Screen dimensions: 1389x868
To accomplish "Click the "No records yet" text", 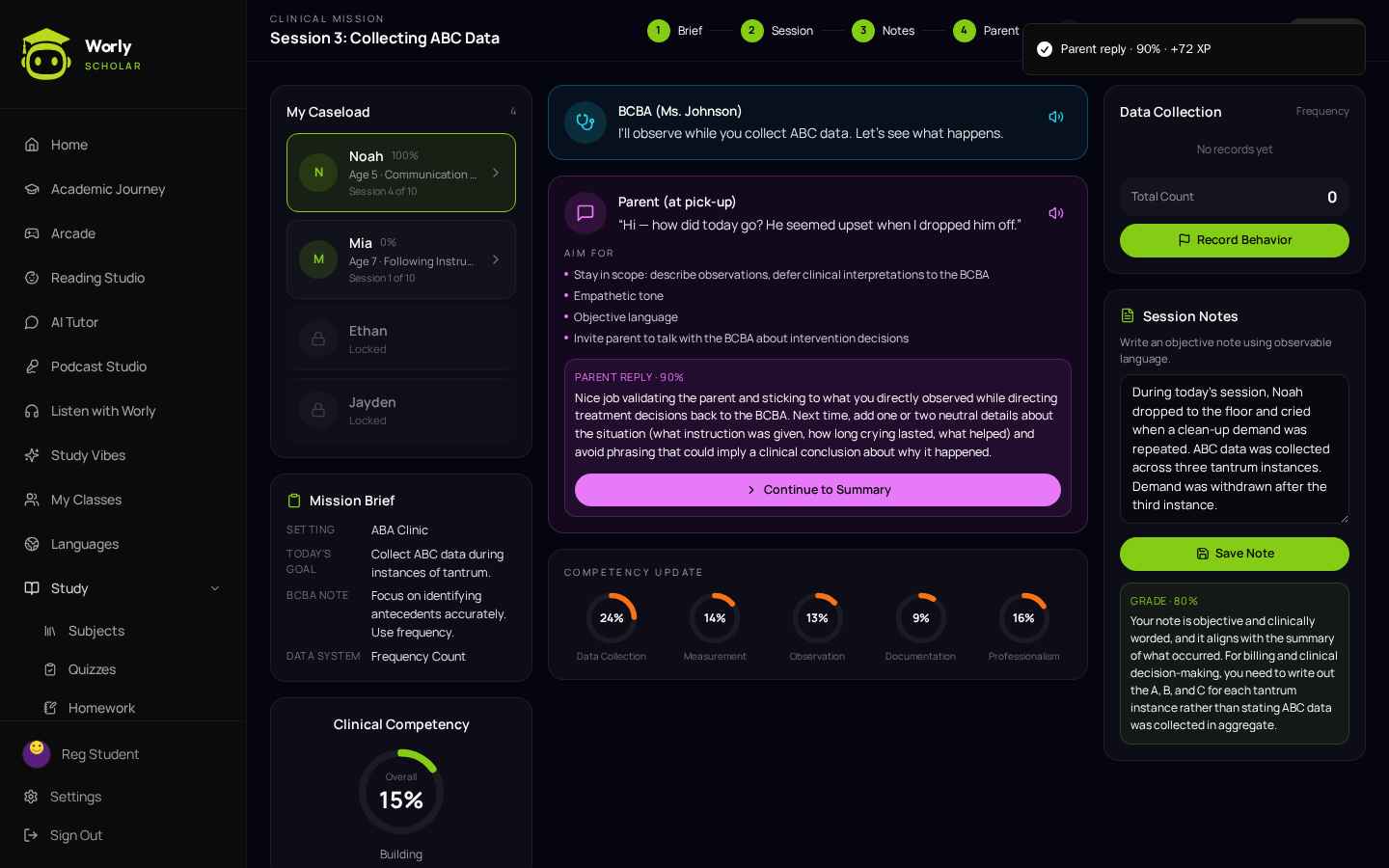I will click(1235, 149).
